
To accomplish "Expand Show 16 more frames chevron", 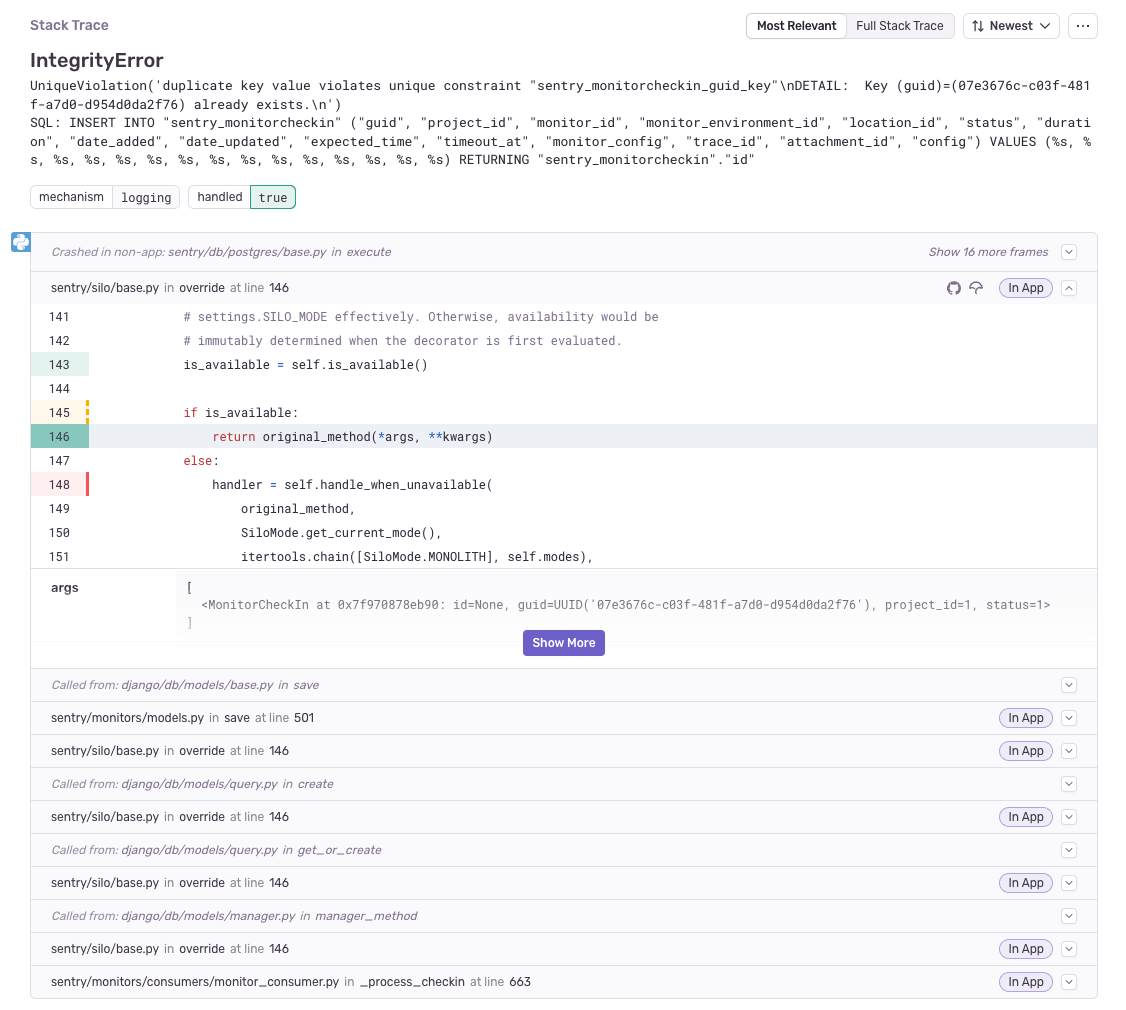I will click(x=1069, y=252).
